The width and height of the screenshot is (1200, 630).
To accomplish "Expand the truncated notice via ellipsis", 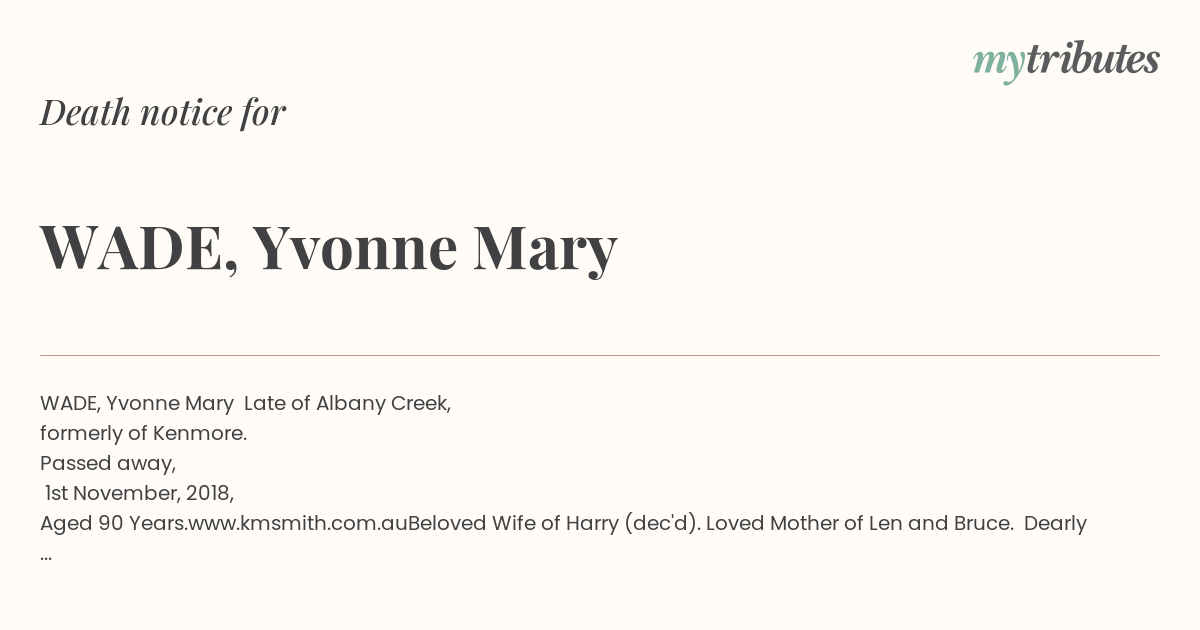I will pyautogui.click(x=46, y=556).
